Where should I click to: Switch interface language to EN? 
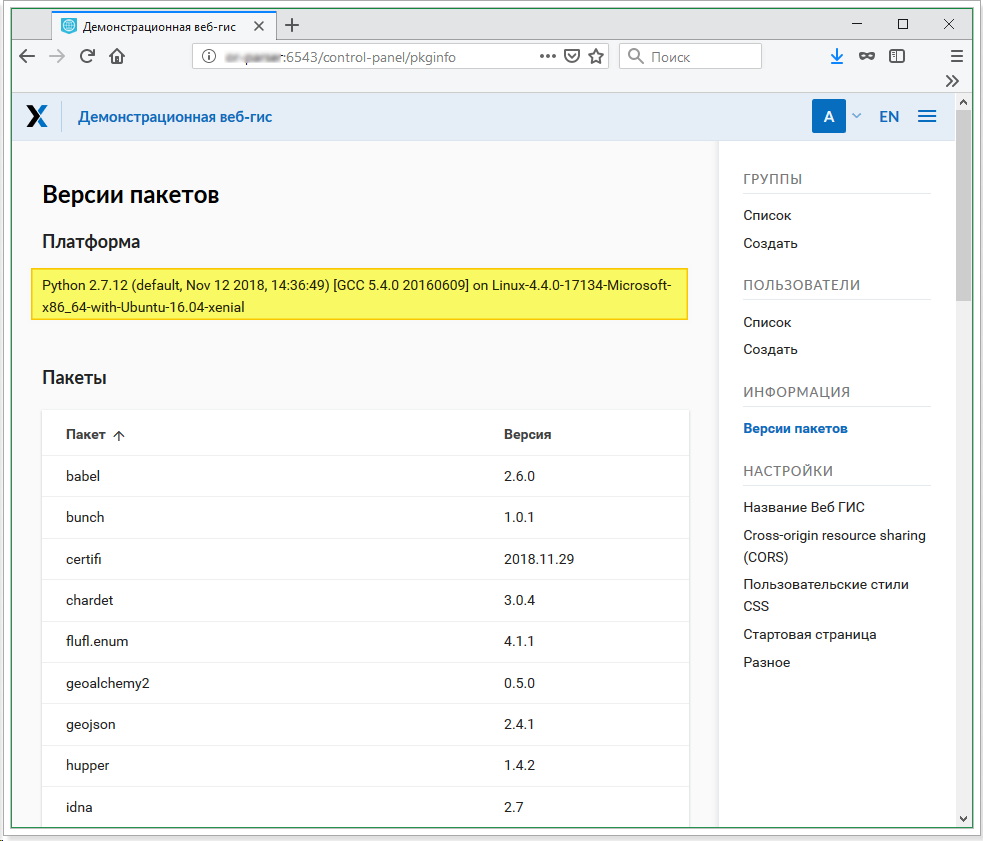click(889, 117)
